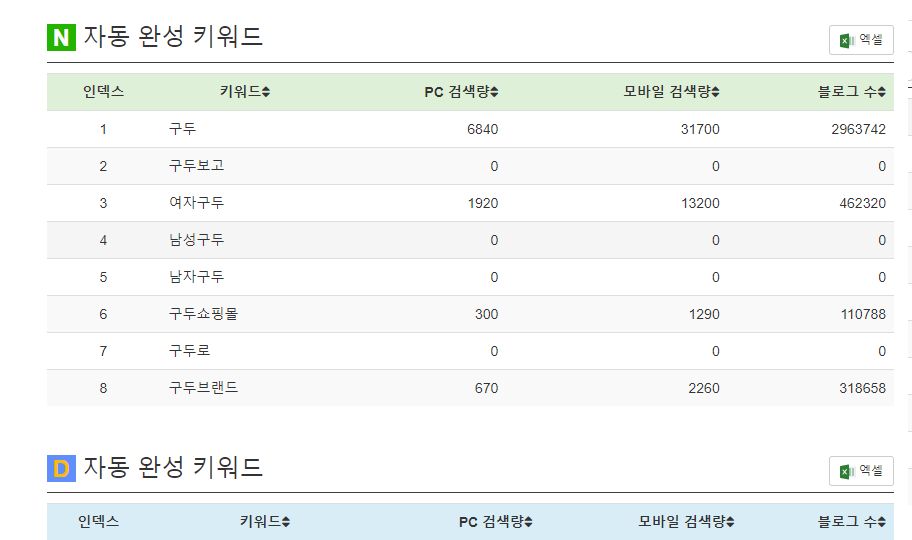Screen dimensions: 912x540
Task: Select keyword 구두브랜드
Action: point(204,388)
